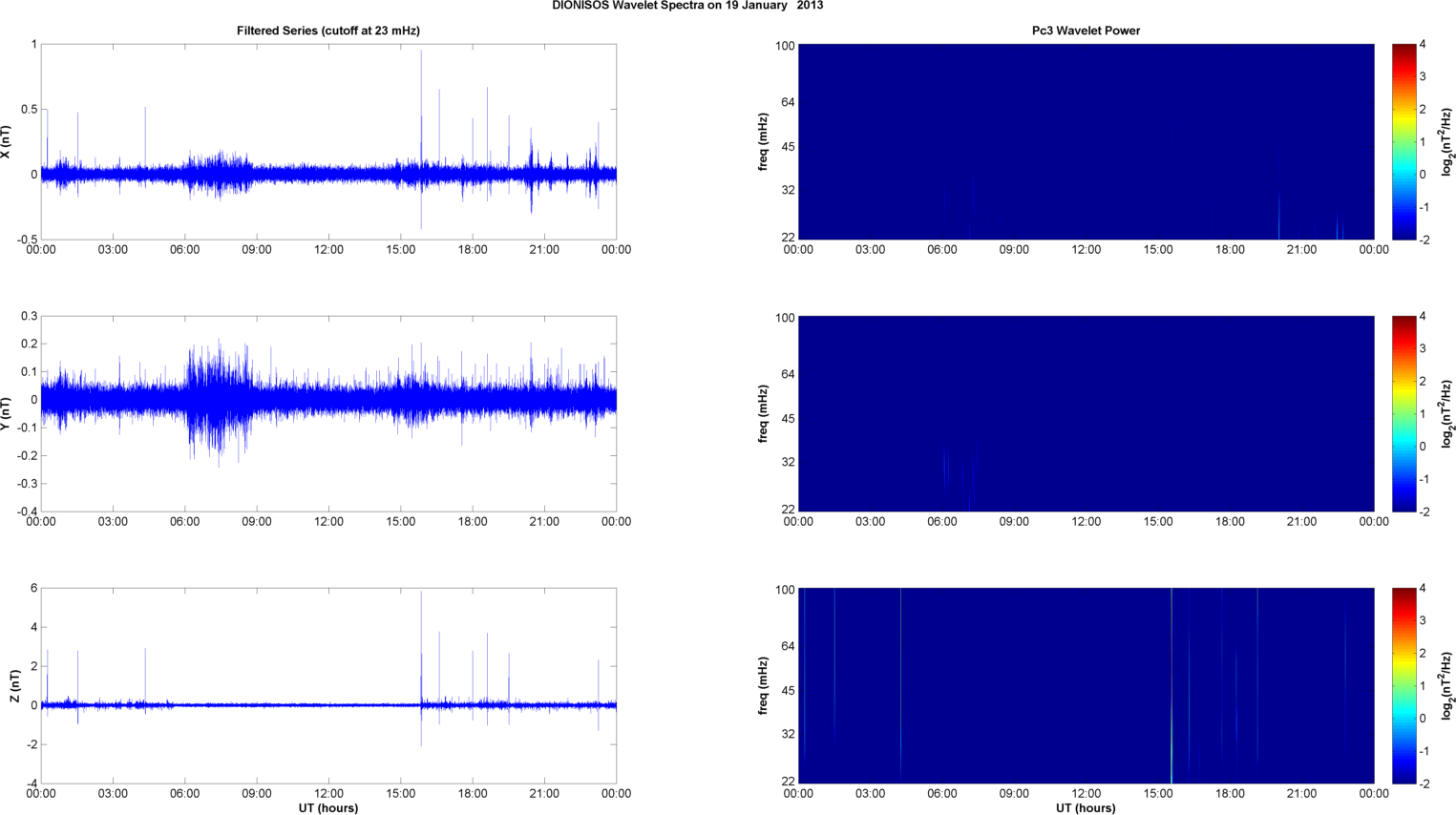Screen dimensions: 1456x815
Task: Open the Y component filtered time series plot
Action: click(x=328, y=414)
